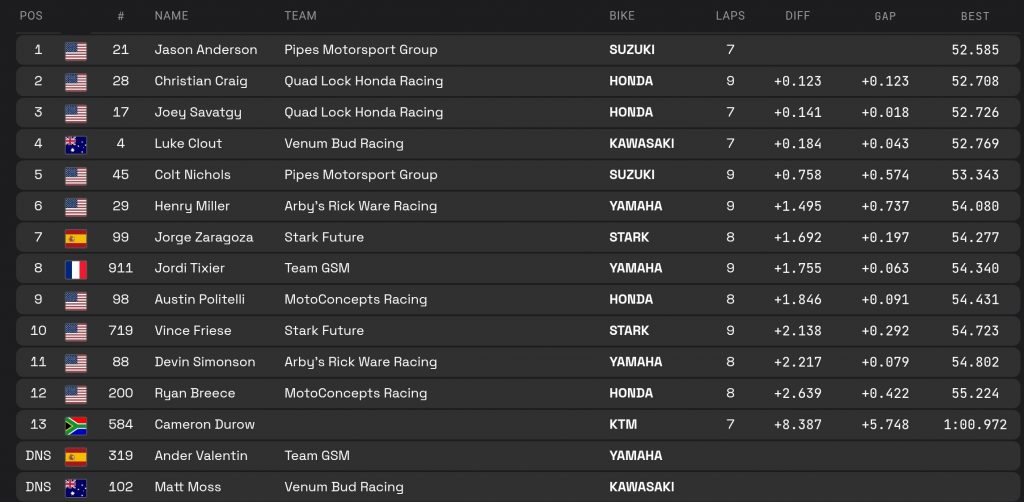The width and height of the screenshot is (1024, 502).
Task: Click the US flag beside Jason Anderson
Action: (x=76, y=50)
